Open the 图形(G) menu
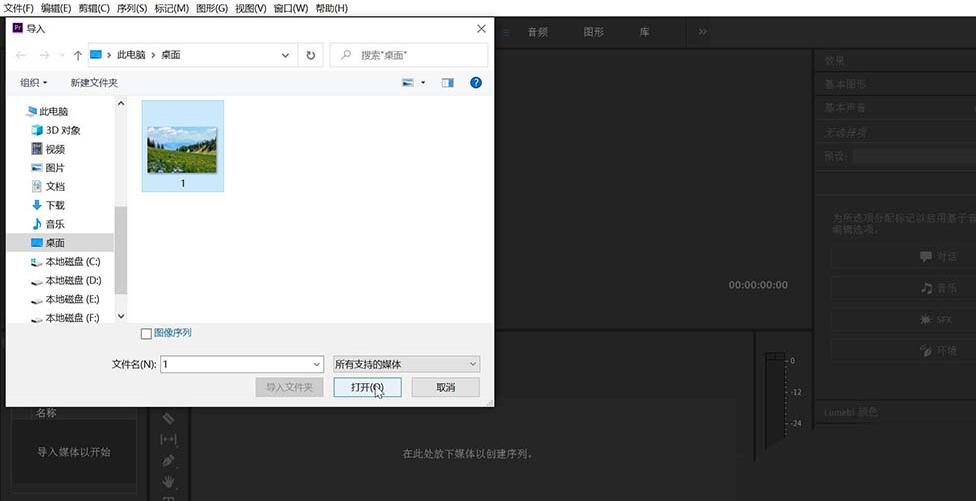This screenshot has width=976, height=501. pyautogui.click(x=212, y=8)
